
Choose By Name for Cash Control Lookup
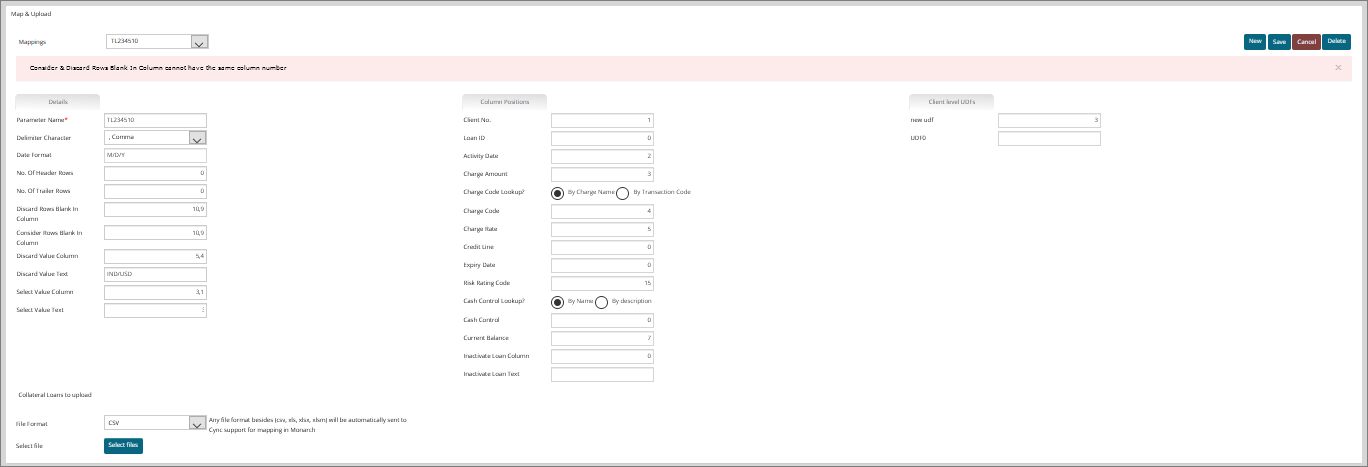(x=558, y=301)
